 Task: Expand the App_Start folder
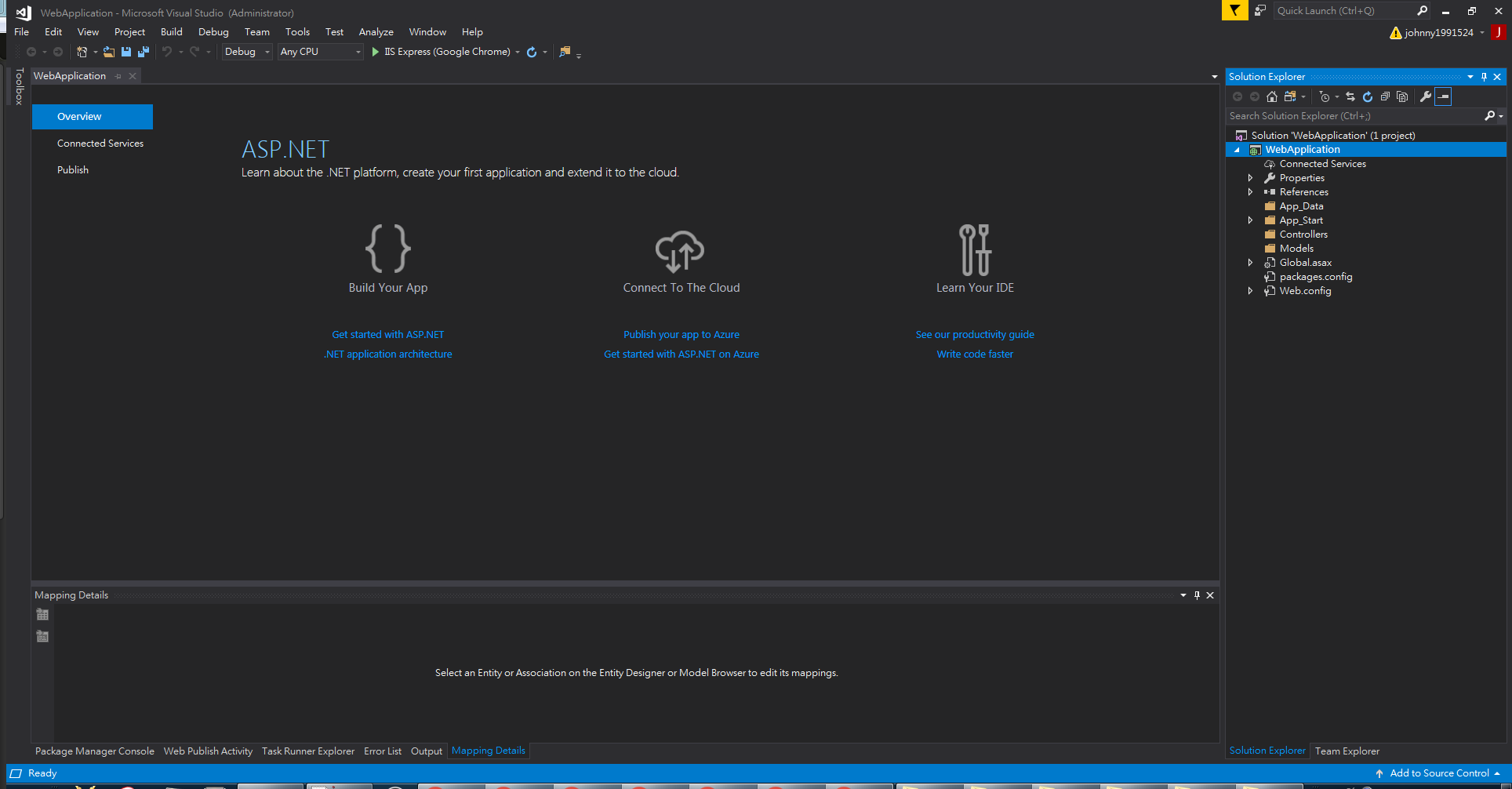[1251, 220]
